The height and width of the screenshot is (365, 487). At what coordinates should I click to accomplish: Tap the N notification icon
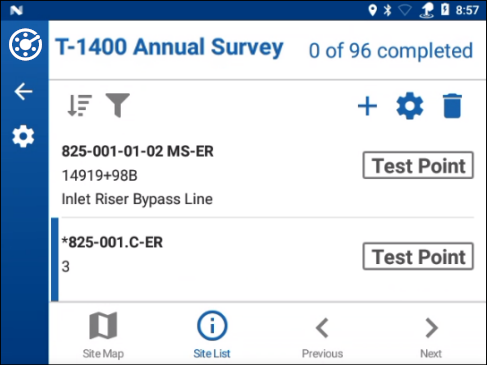(x=16, y=11)
